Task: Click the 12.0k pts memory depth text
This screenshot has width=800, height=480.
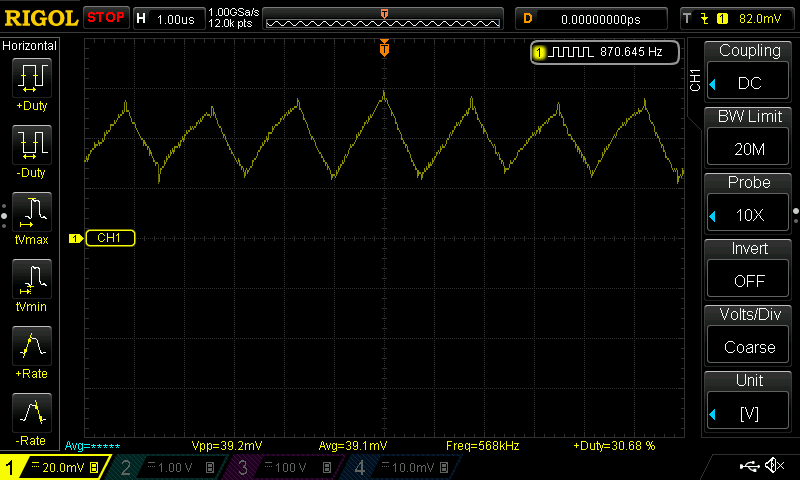Action: [x=230, y=23]
